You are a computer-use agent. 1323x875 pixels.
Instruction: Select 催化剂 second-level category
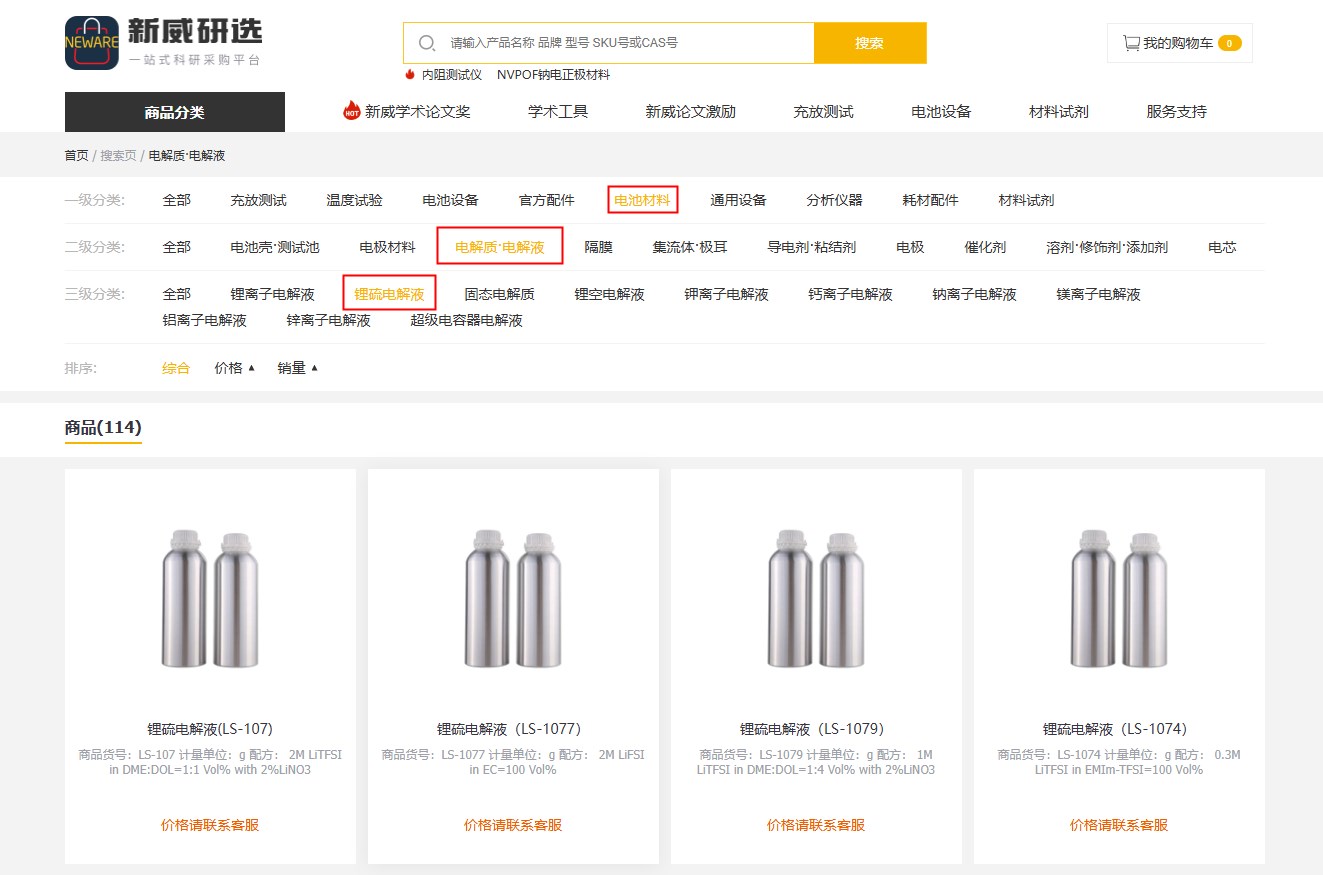click(x=985, y=247)
